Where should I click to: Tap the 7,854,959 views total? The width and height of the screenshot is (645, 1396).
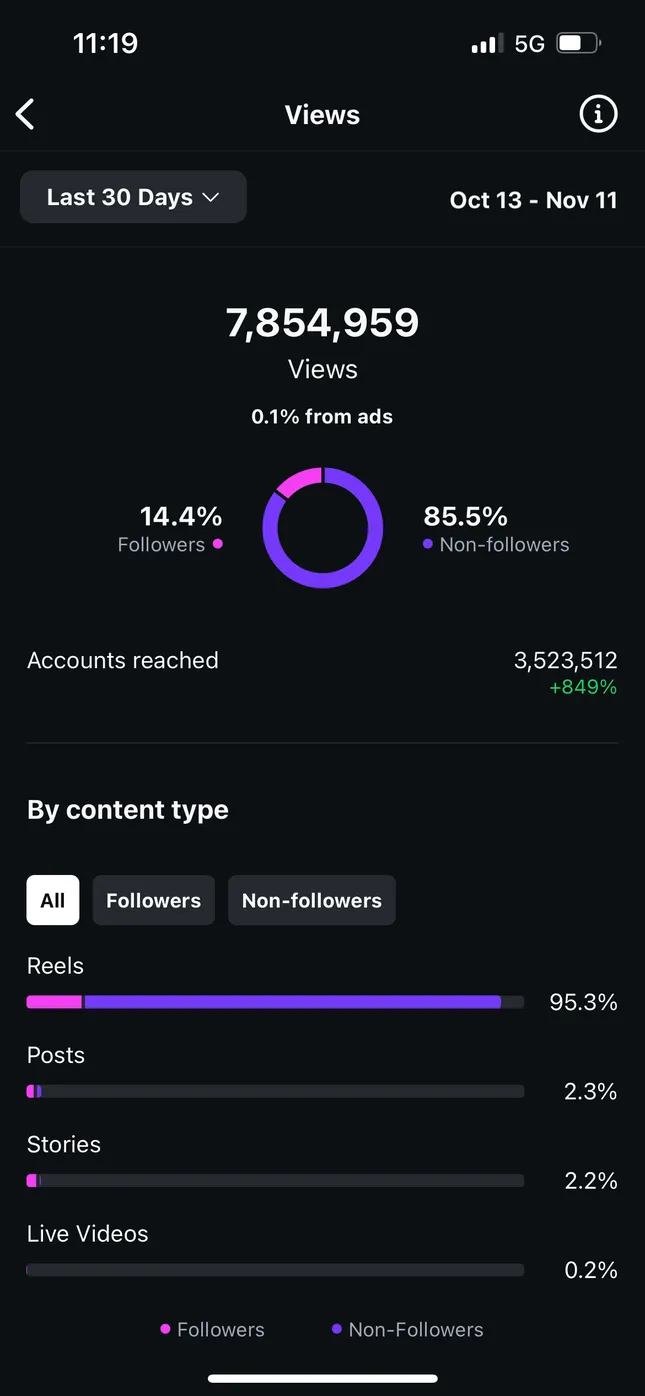tap(322, 323)
